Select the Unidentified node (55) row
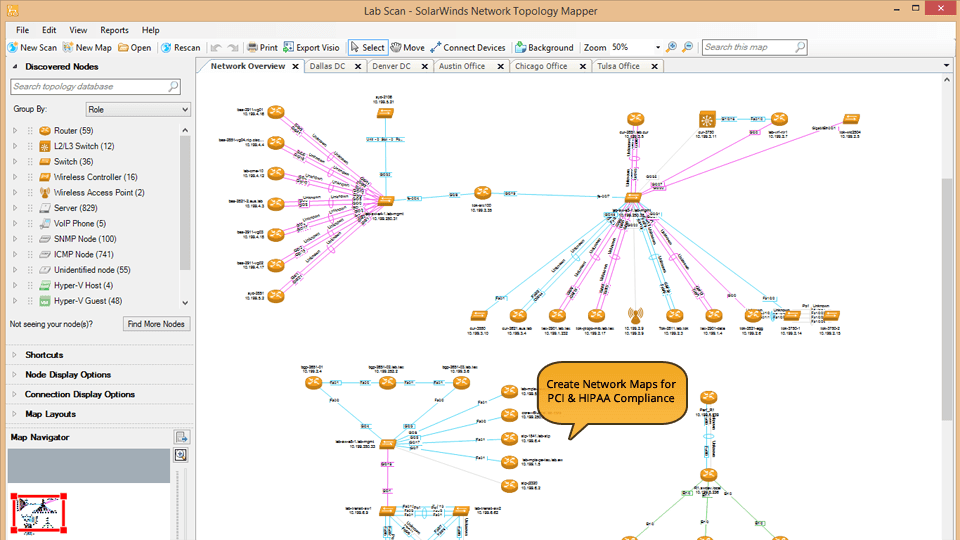 tap(92, 270)
